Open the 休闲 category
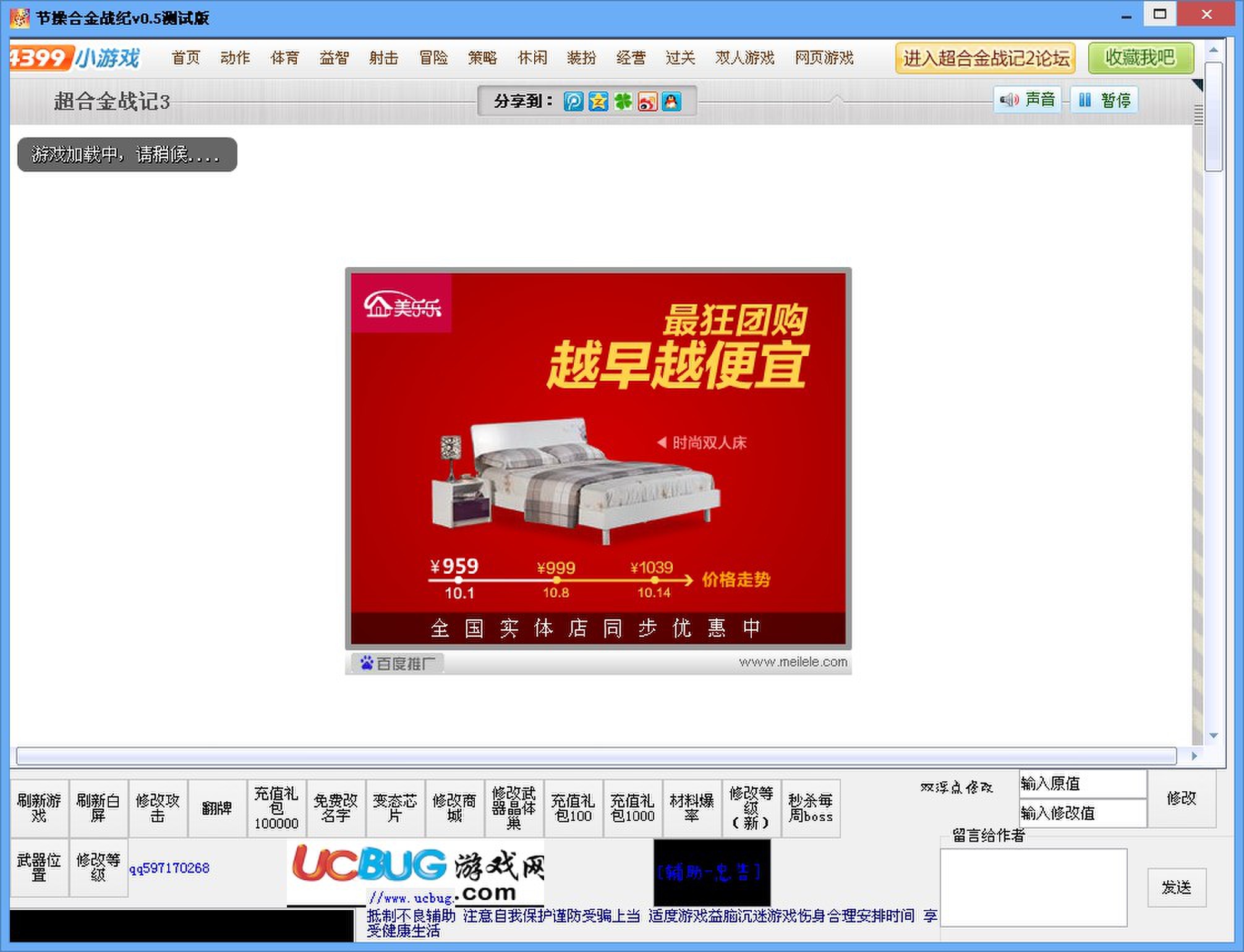This screenshot has width=1244, height=952. (x=532, y=57)
